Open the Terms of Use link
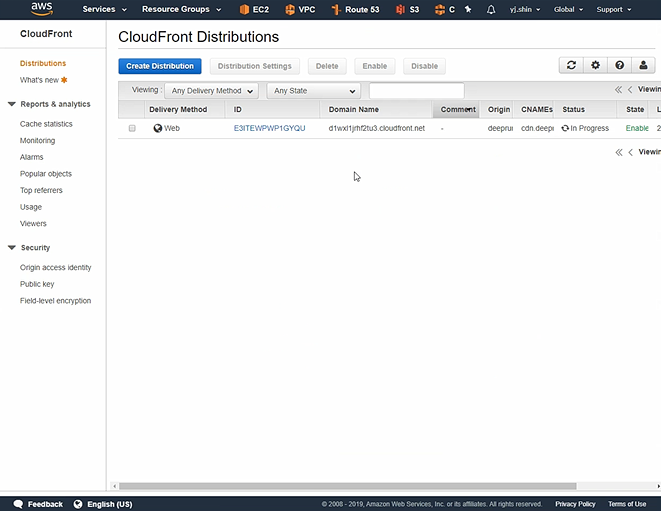This screenshot has width=661, height=511. pyautogui.click(x=627, y=504)
